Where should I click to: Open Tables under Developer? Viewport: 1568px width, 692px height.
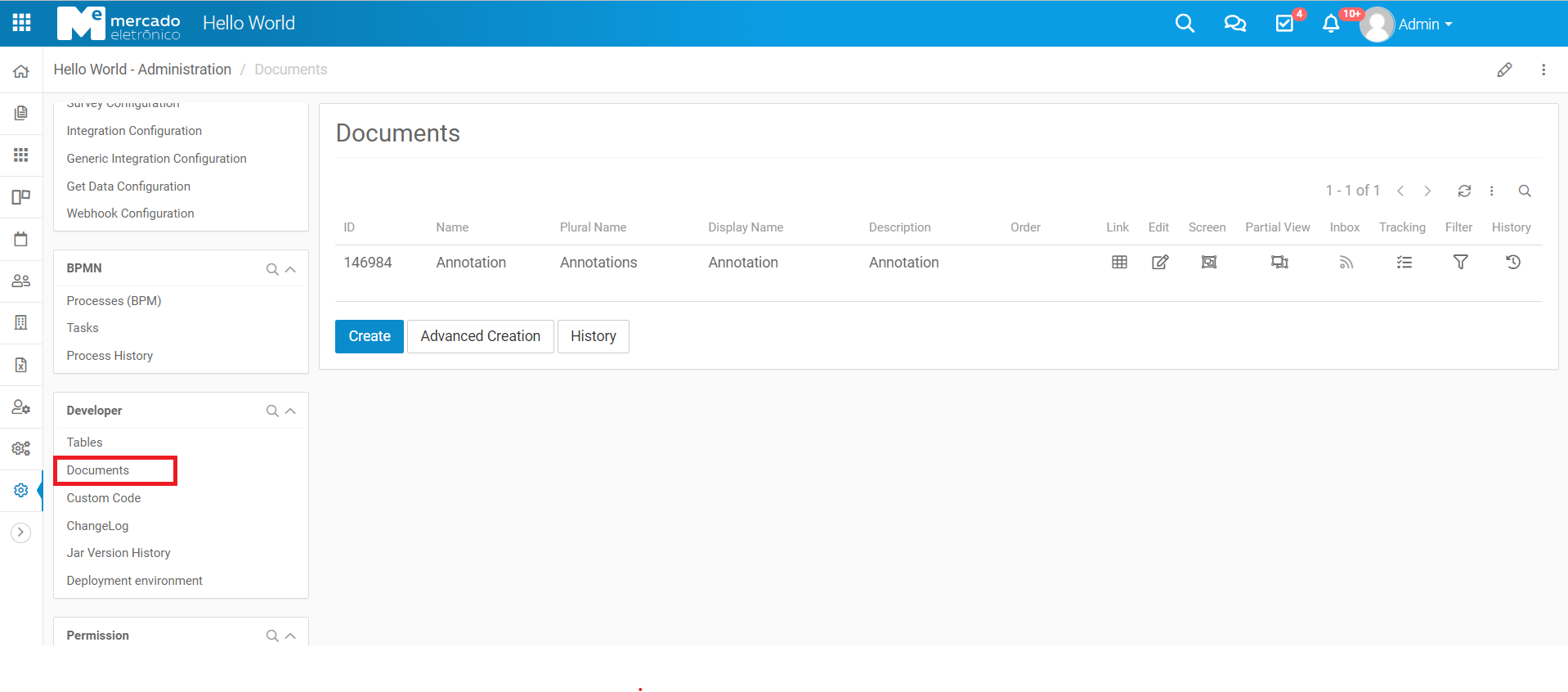click(84, 443)
